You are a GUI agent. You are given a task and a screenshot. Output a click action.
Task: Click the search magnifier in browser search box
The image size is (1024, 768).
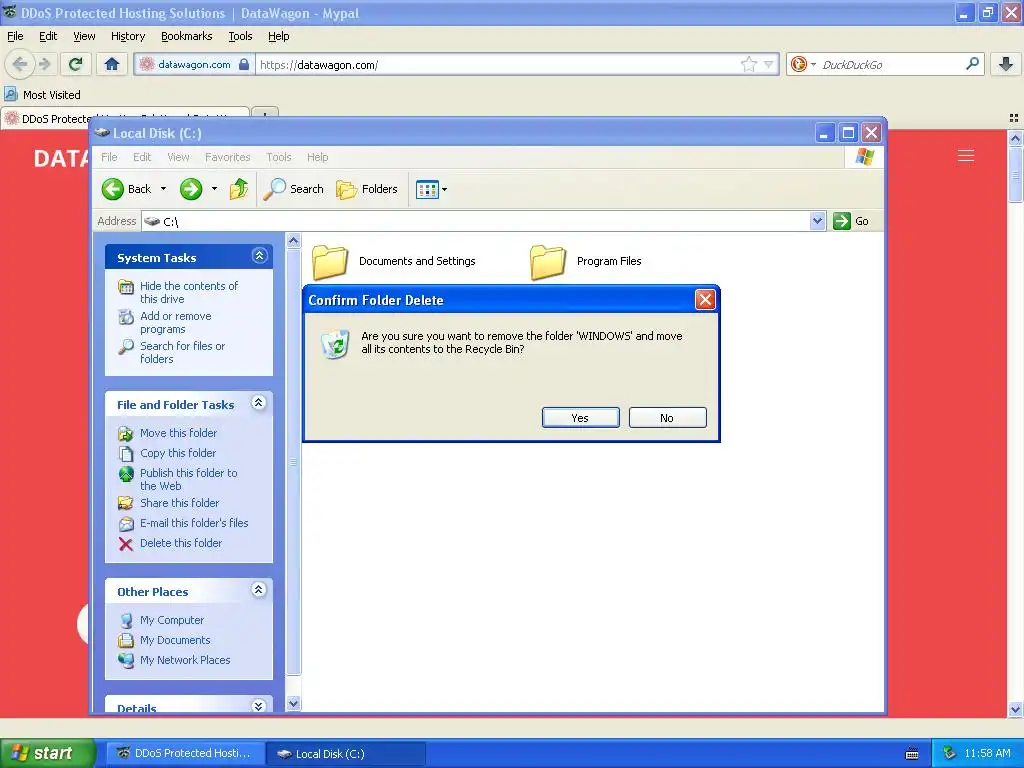972,63
